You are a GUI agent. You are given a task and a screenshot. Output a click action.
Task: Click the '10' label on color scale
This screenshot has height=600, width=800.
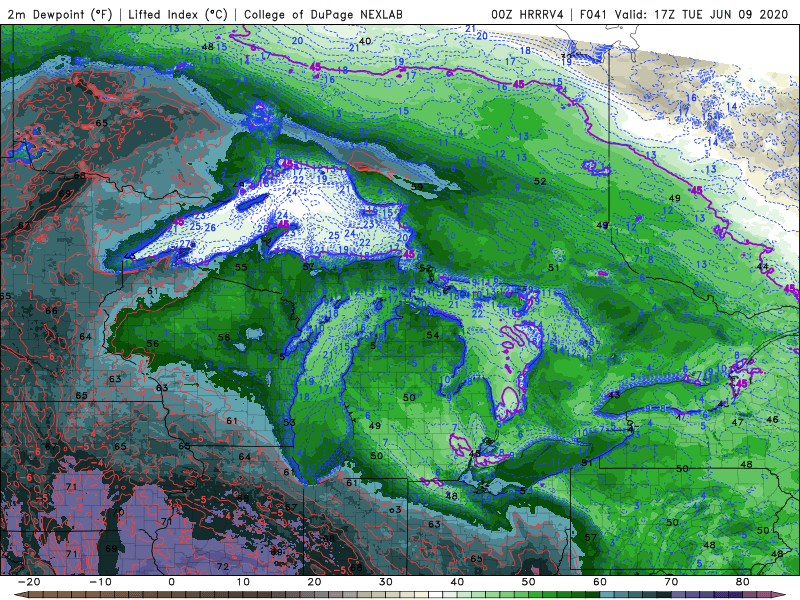pos(243,582)
